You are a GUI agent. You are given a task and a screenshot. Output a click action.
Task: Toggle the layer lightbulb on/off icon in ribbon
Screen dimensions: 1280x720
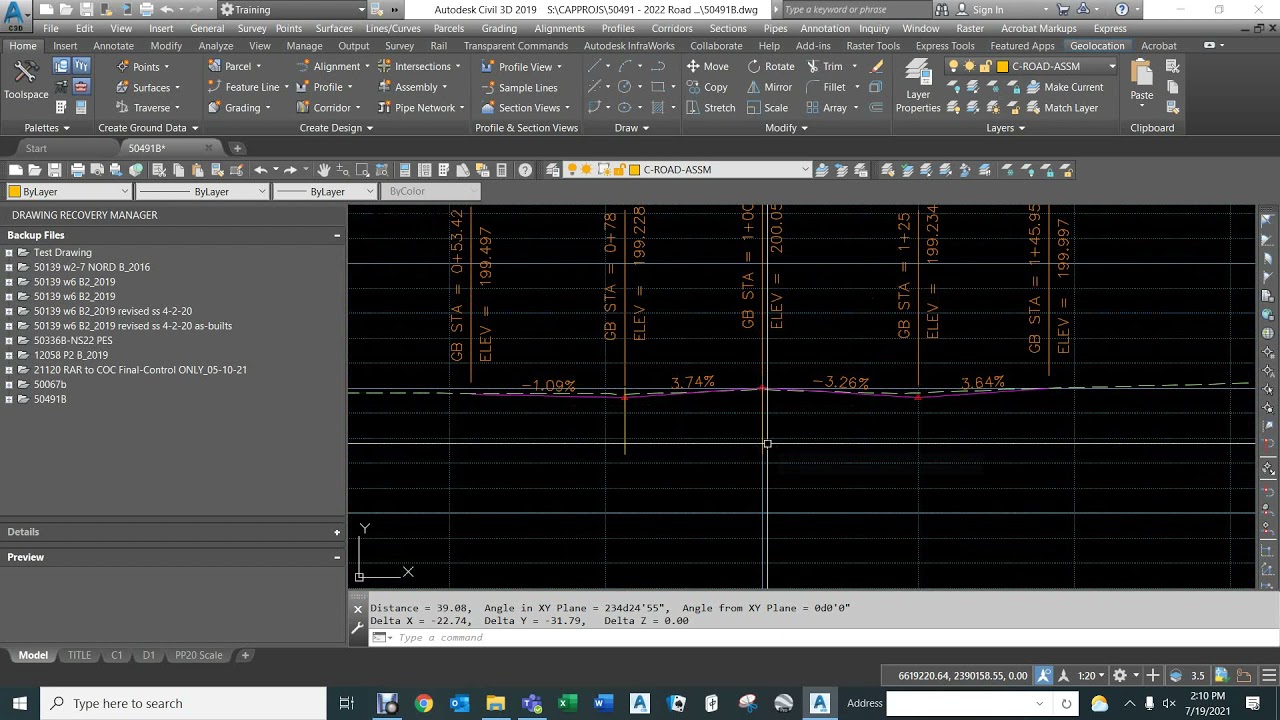coord(954,66)
